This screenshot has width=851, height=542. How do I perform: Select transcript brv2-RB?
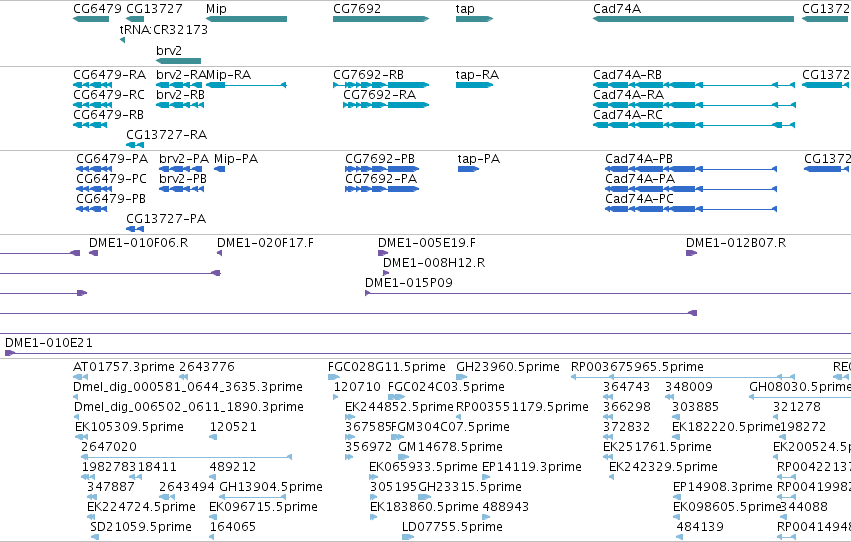[x=180, y=105]
